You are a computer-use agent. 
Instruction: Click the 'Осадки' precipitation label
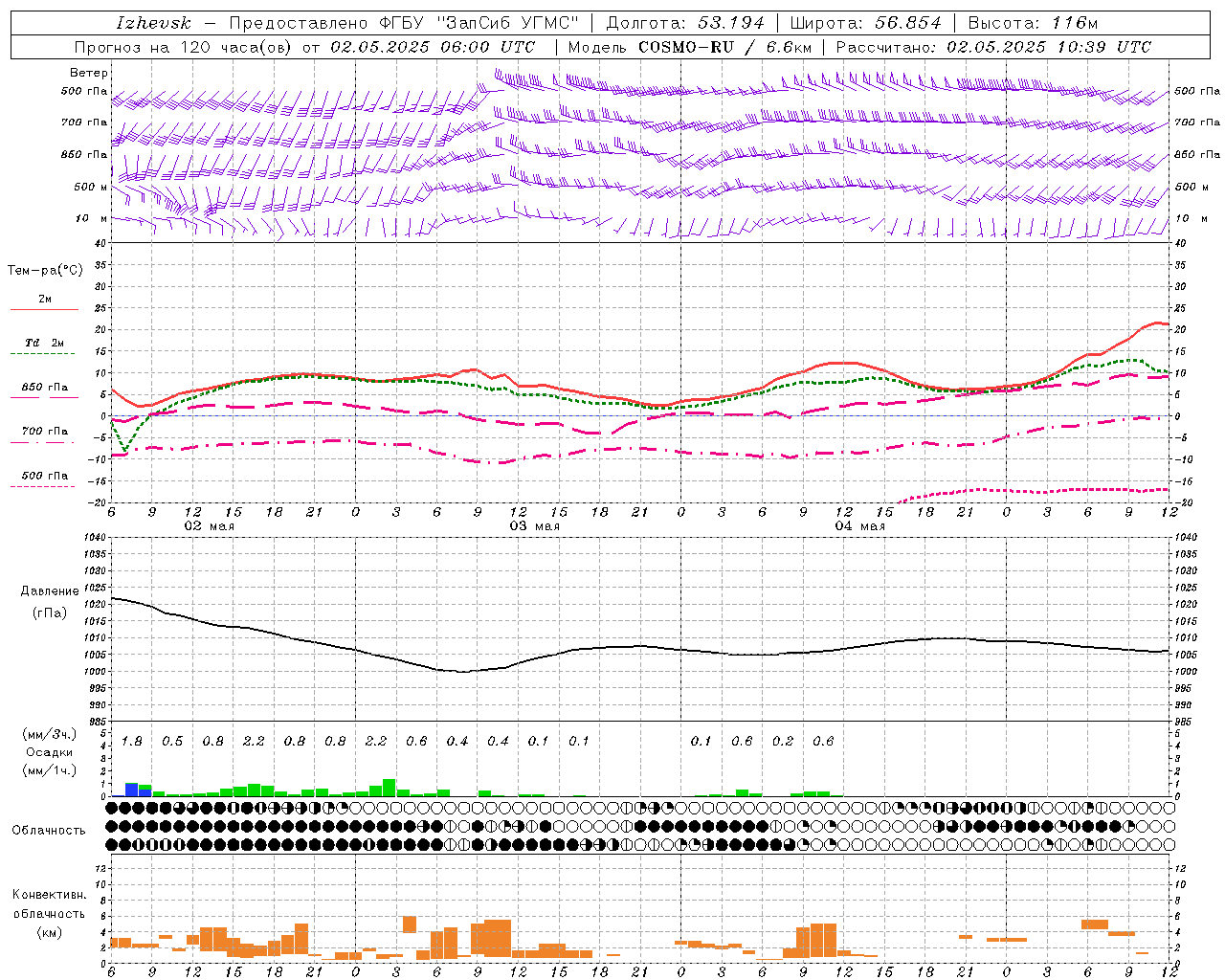(x=50, y=752)
